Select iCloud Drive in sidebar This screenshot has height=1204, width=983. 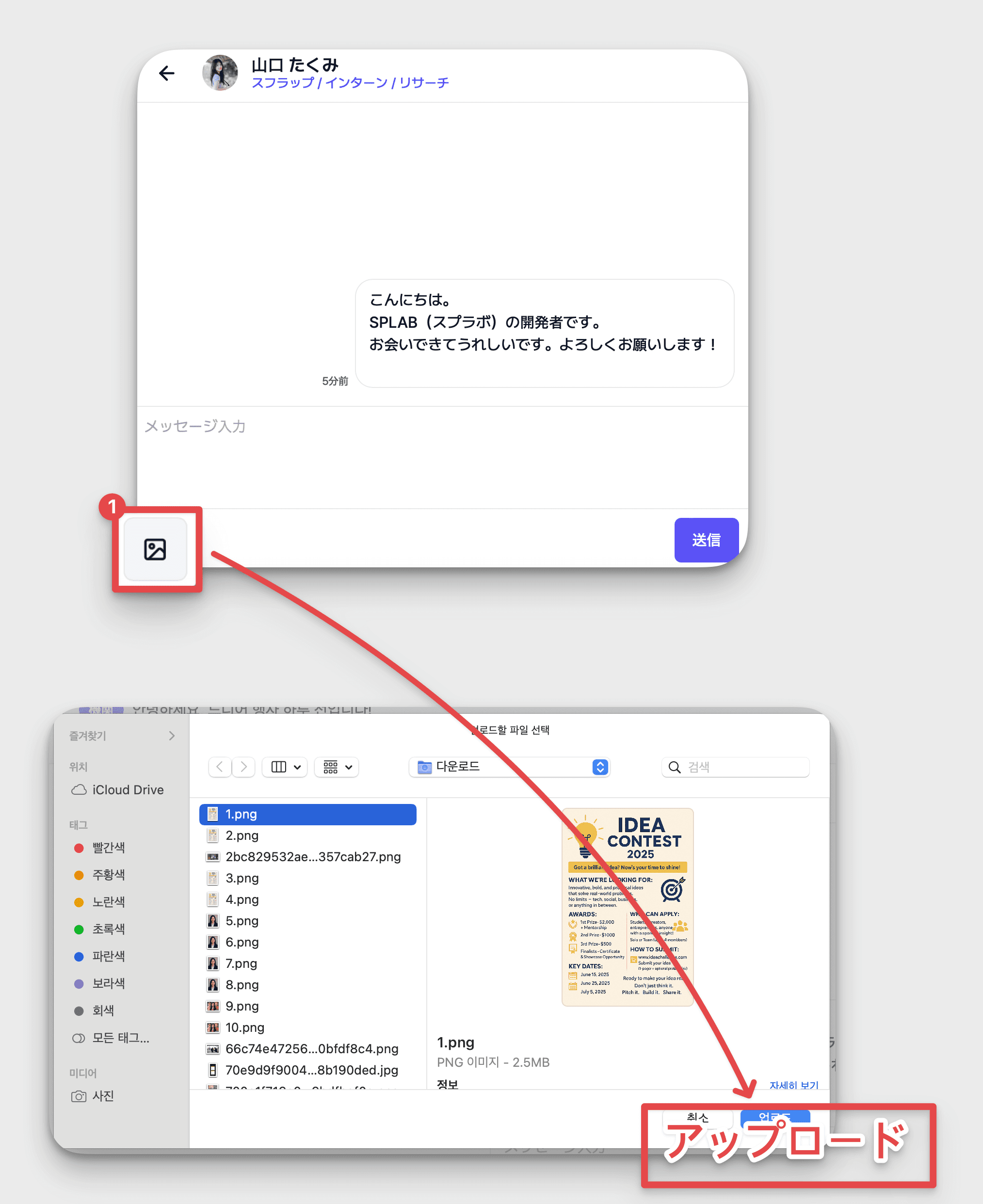click(128, 789)
